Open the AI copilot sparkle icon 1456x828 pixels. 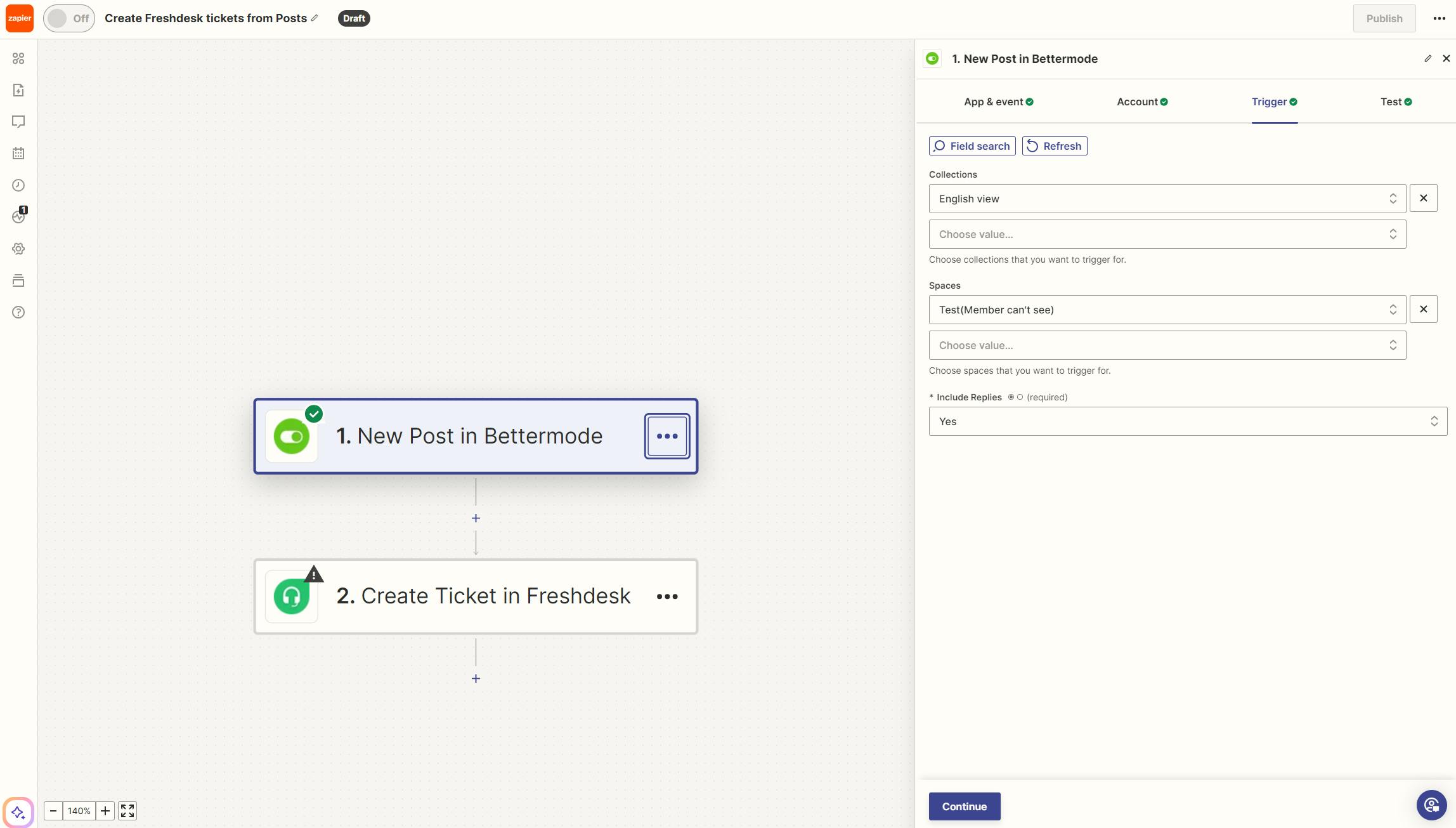[x=18, y=812]
